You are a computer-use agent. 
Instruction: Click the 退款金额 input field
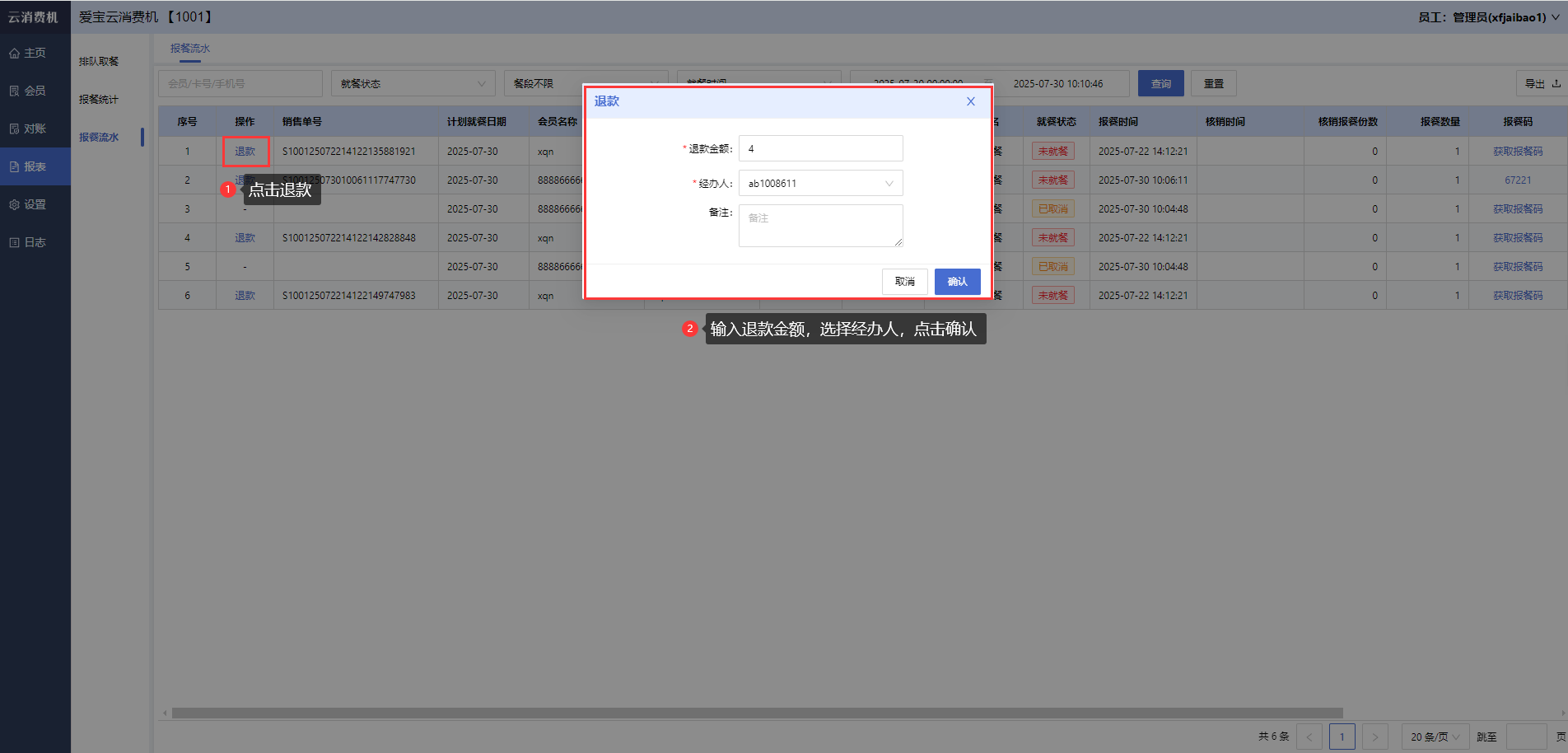pos(820,149)
